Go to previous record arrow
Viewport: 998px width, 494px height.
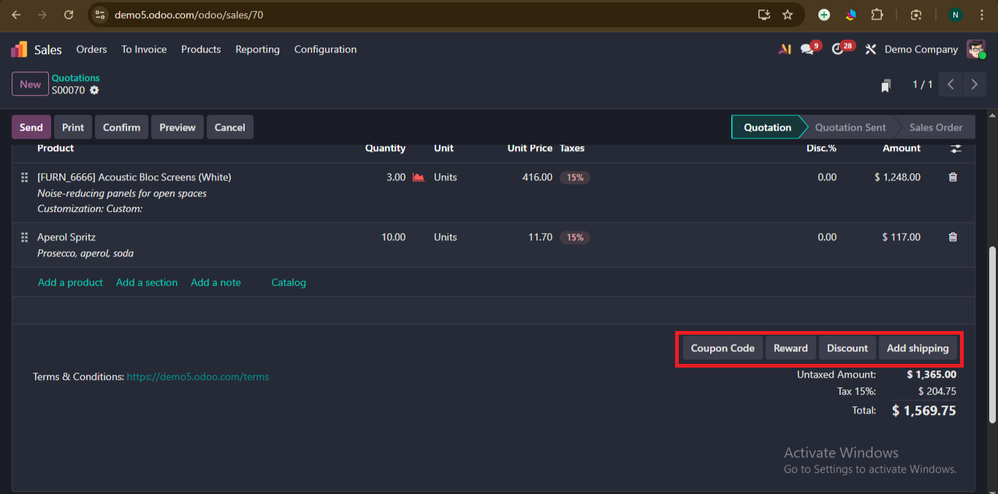click(x=950, y=85)
